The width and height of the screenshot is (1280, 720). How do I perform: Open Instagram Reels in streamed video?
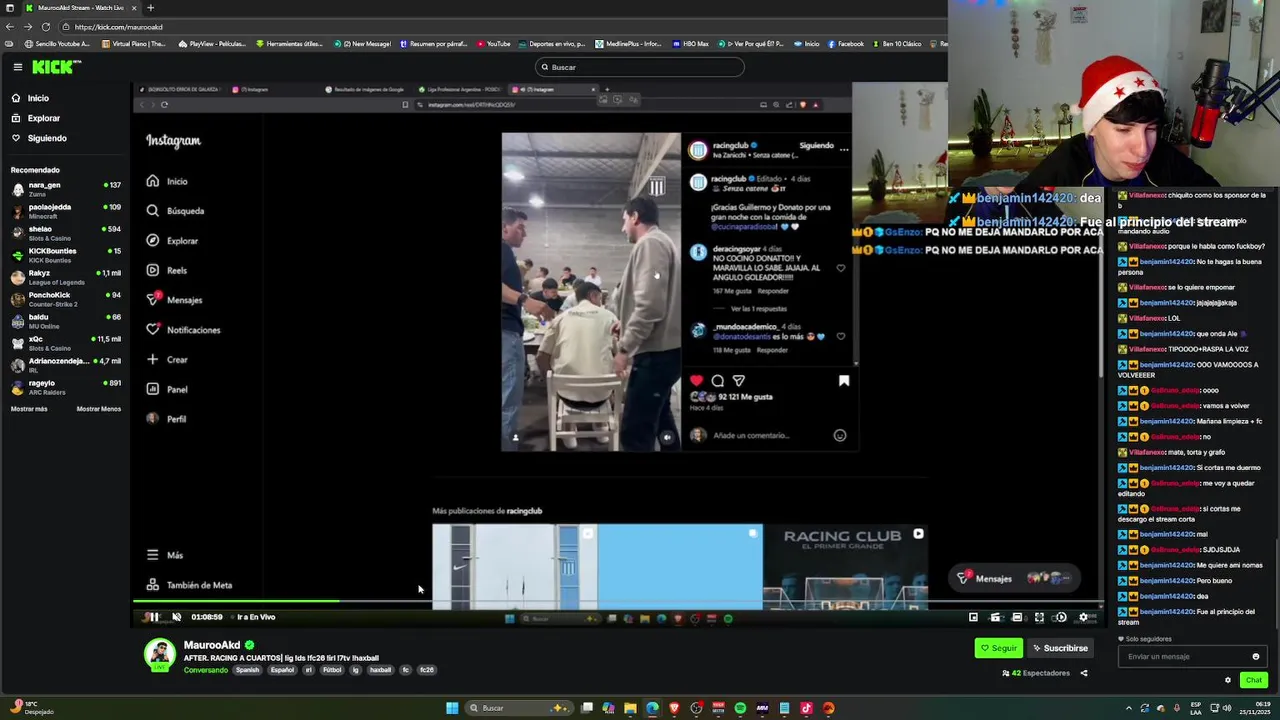coord(168,270)
